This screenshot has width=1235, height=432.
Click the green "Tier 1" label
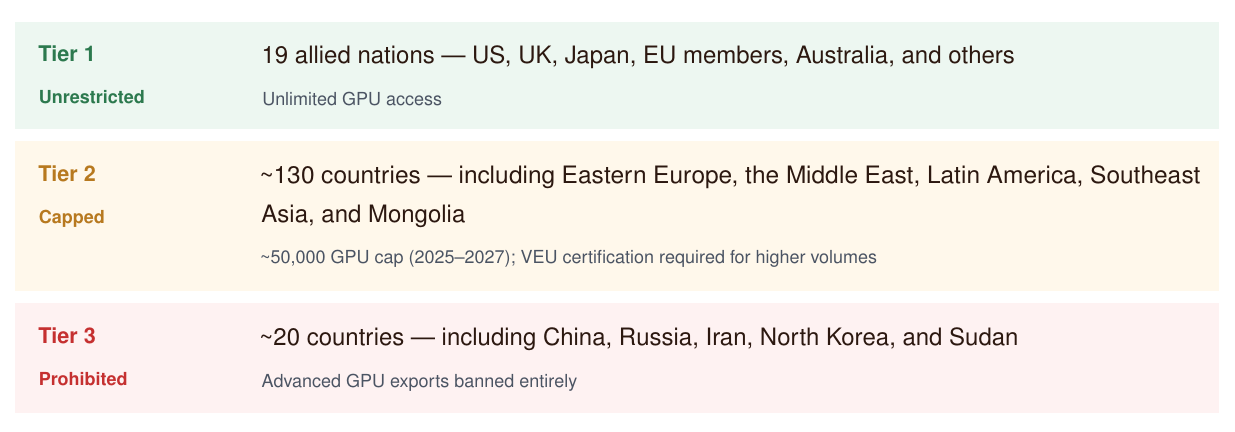click(66, 54)
